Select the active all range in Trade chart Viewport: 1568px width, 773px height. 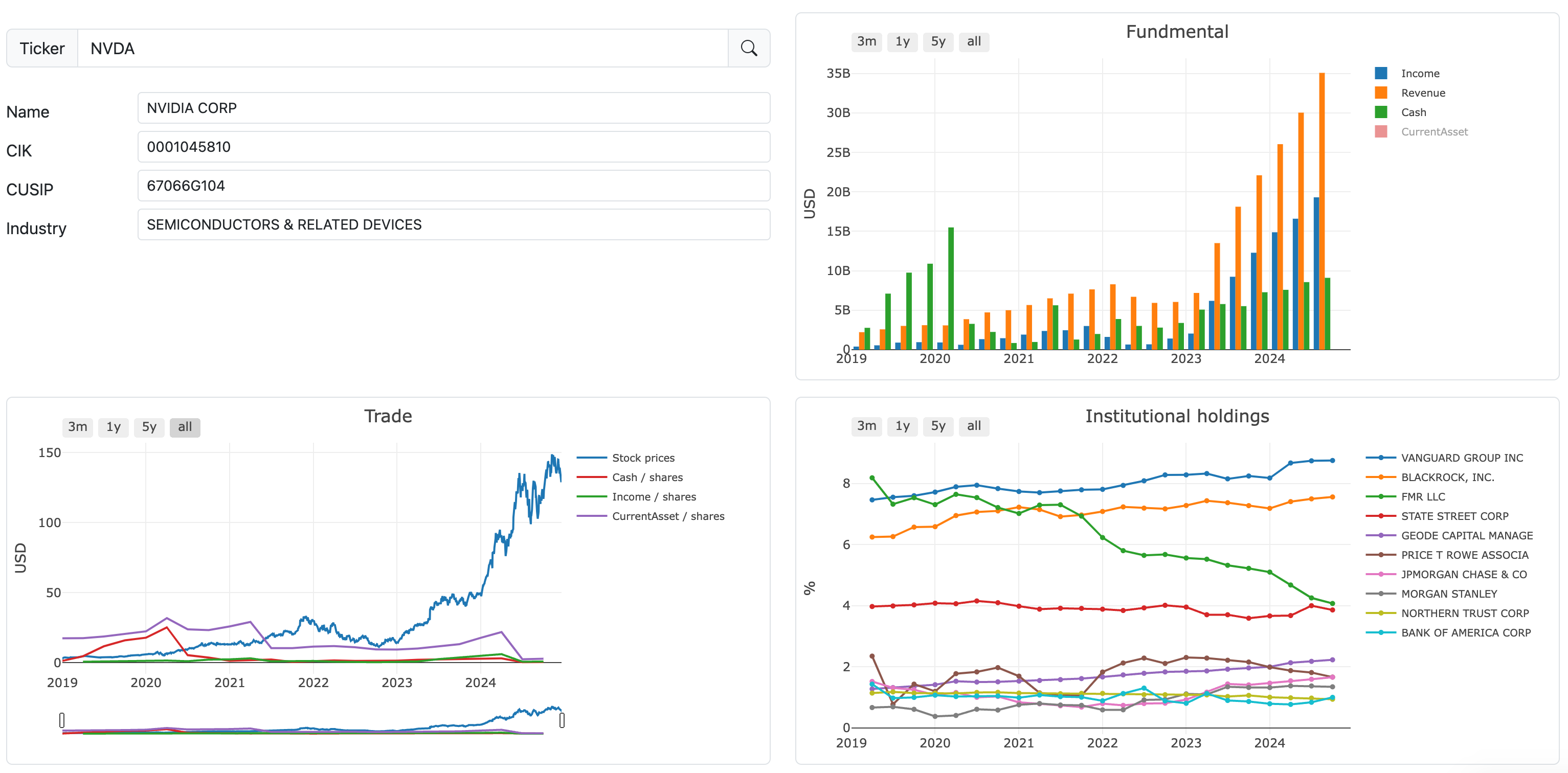coord(185,427)
